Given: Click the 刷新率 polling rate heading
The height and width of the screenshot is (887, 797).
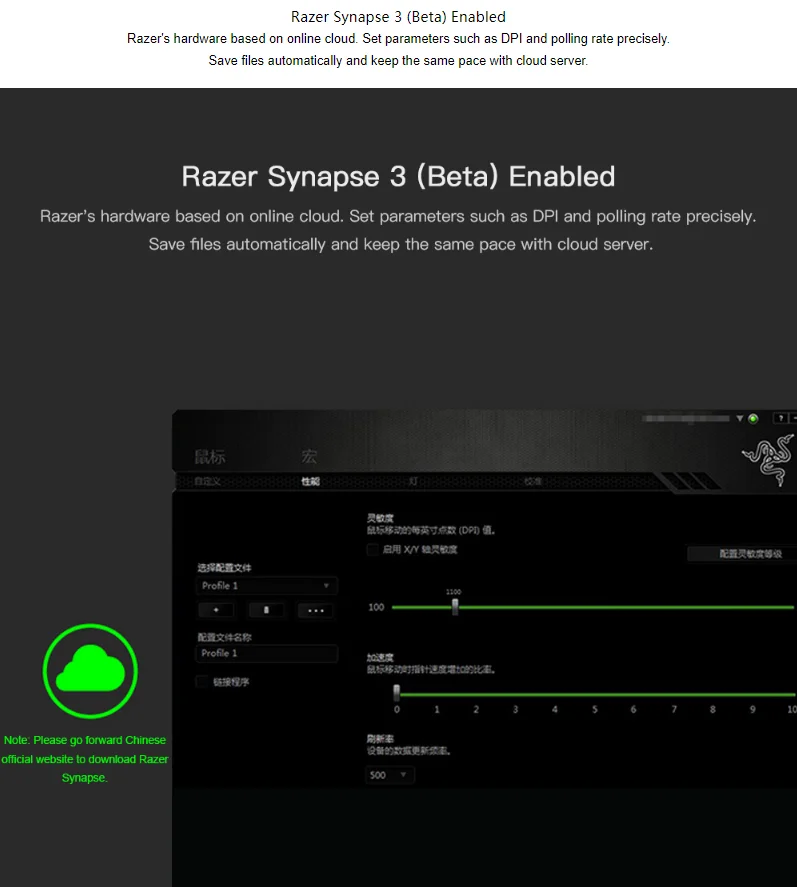Looking at the screenshot, I should [380, 739].
